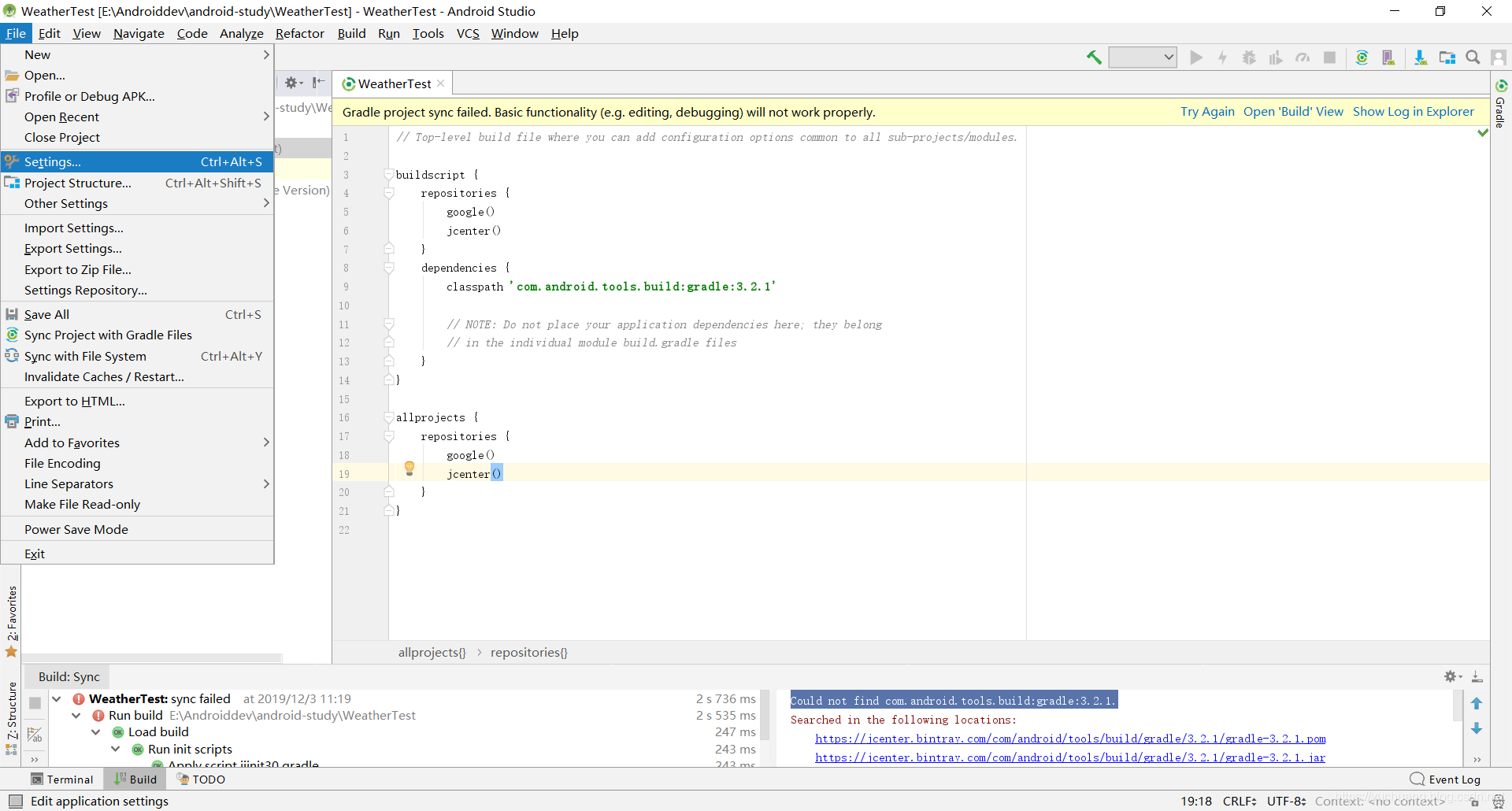Click the lightbulb quick-fix icon
This screenshot has height=811, width=1512.
(x=409, y=468)
